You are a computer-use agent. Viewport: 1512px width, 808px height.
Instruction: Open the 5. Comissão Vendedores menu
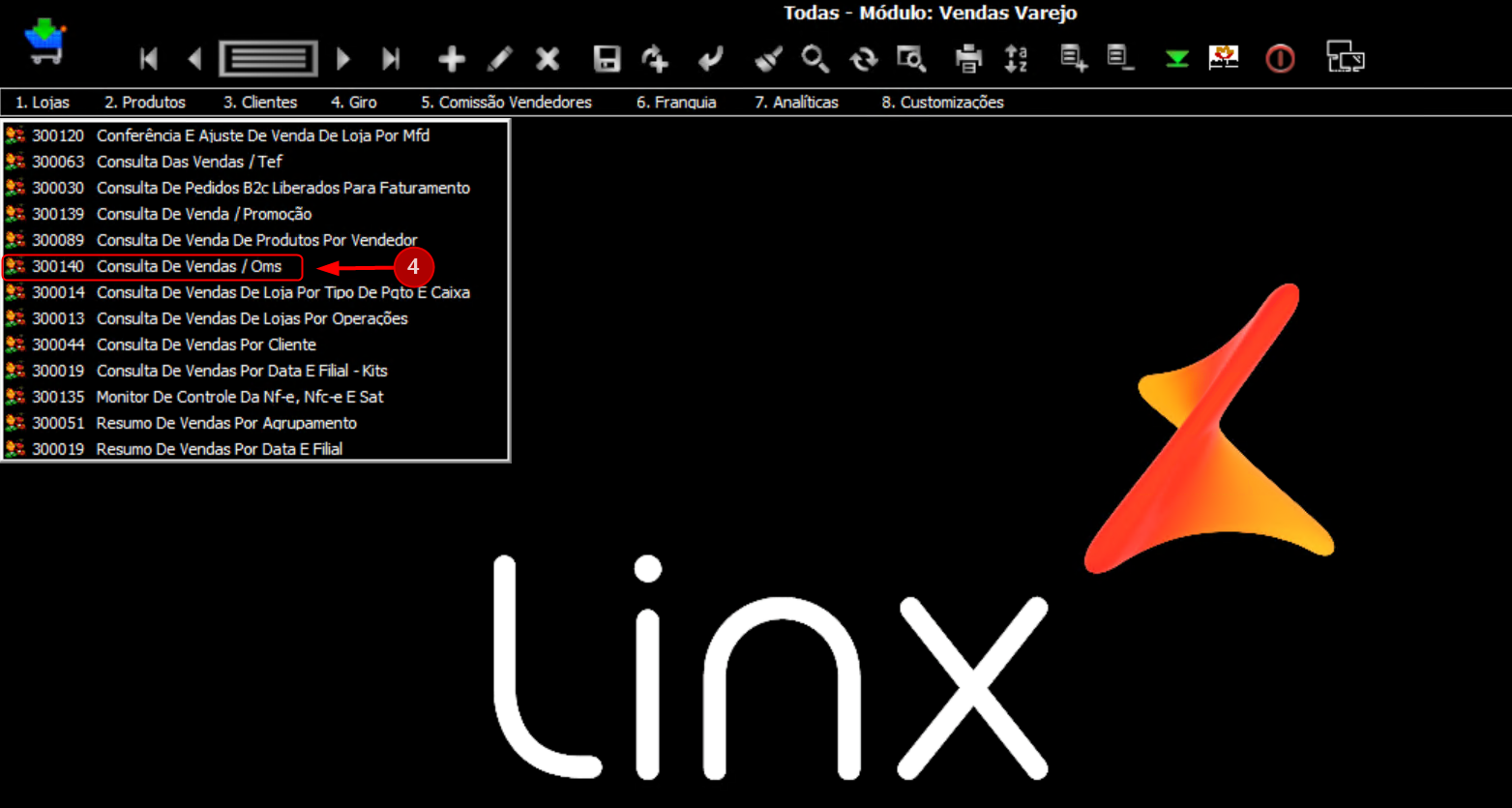506,103
